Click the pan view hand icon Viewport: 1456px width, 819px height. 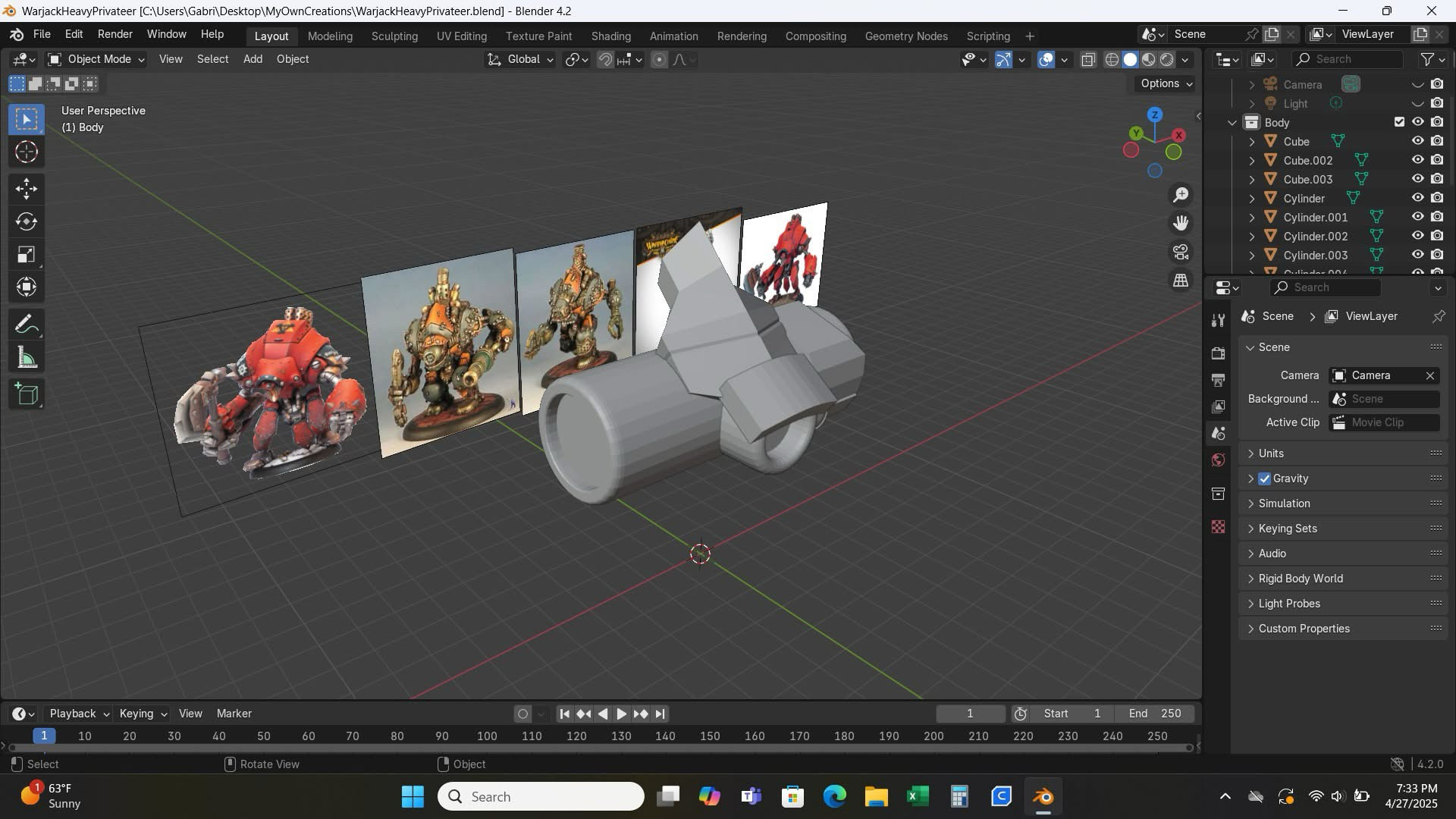[1181, 223]
